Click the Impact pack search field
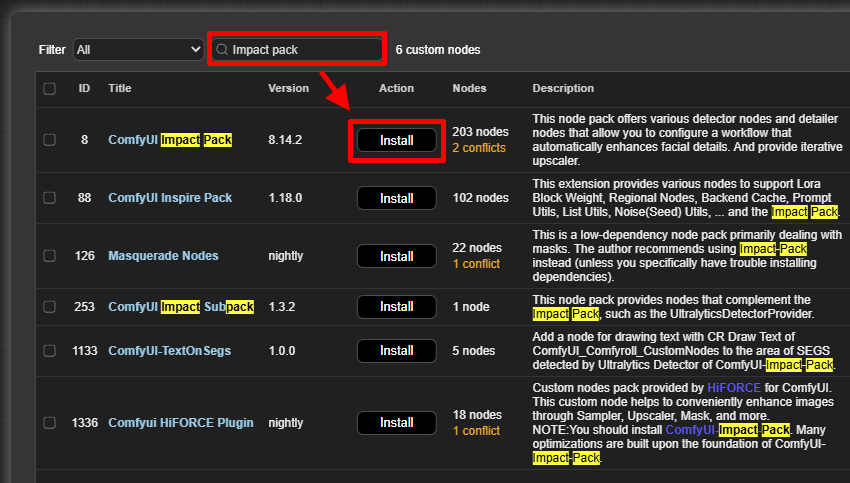Viewport: 850px width, 483px height. pos(297,50)
